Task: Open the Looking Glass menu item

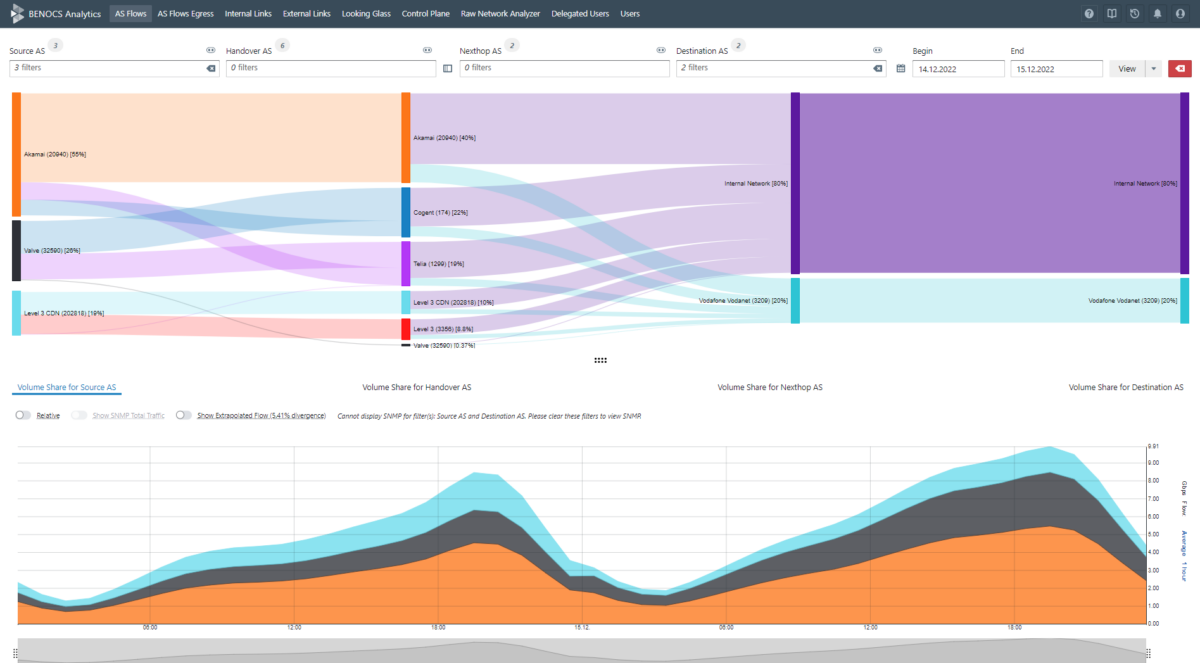Action: point(367,13)
